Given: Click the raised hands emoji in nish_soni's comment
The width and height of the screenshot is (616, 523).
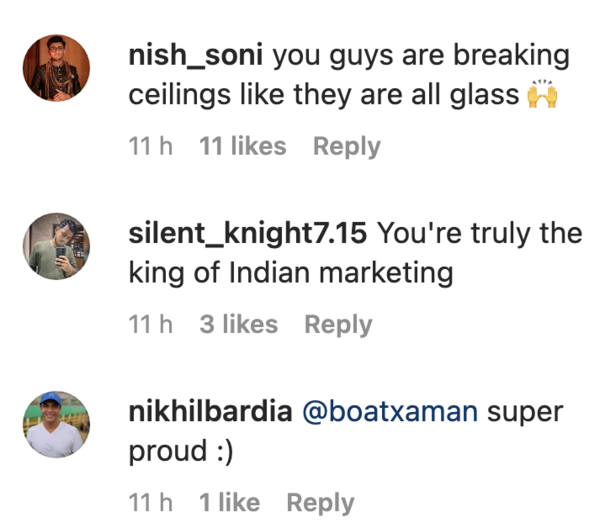Looking at the screenshot, I should 541,95.
